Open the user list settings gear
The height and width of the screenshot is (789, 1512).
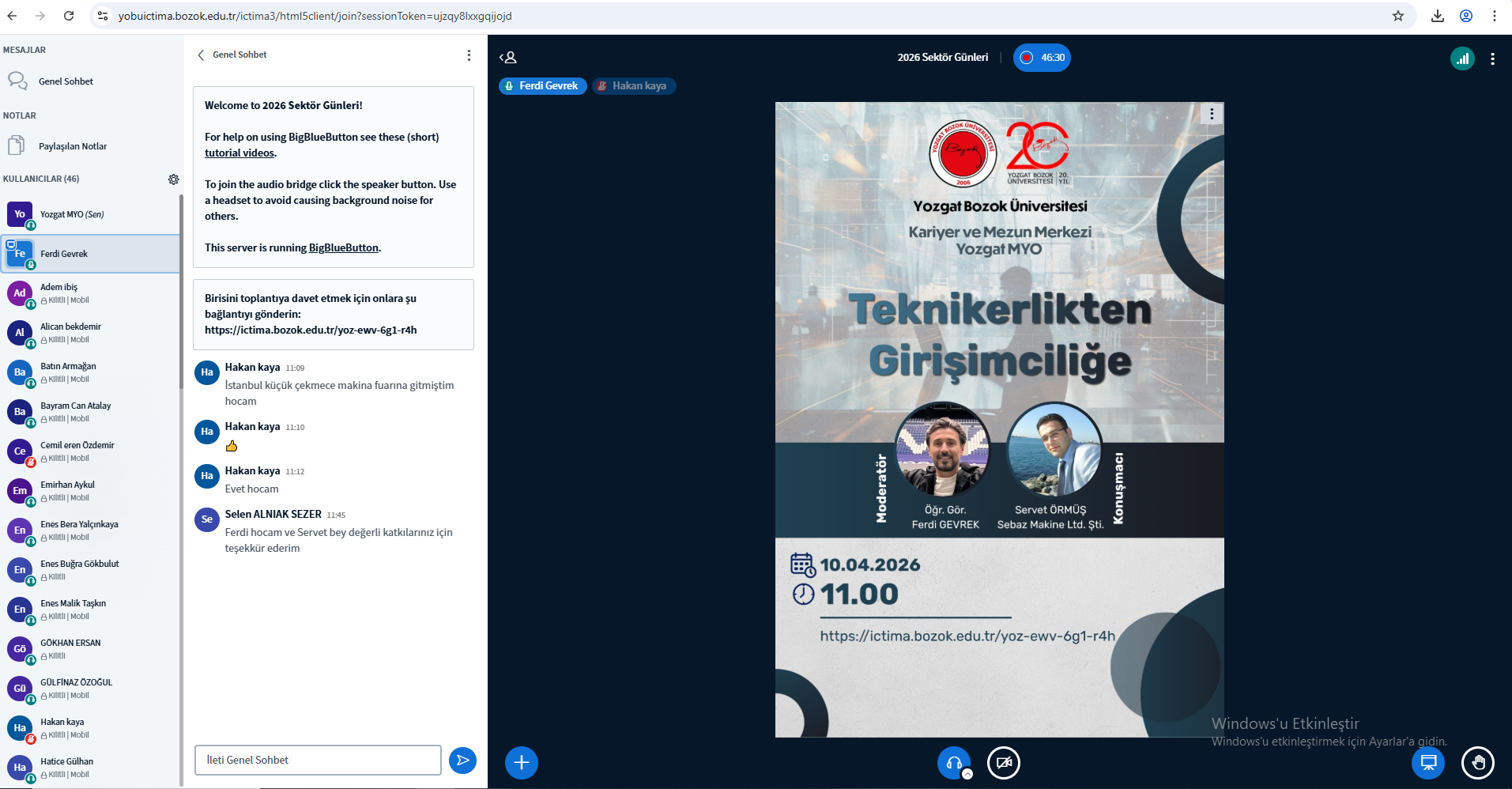173,179
